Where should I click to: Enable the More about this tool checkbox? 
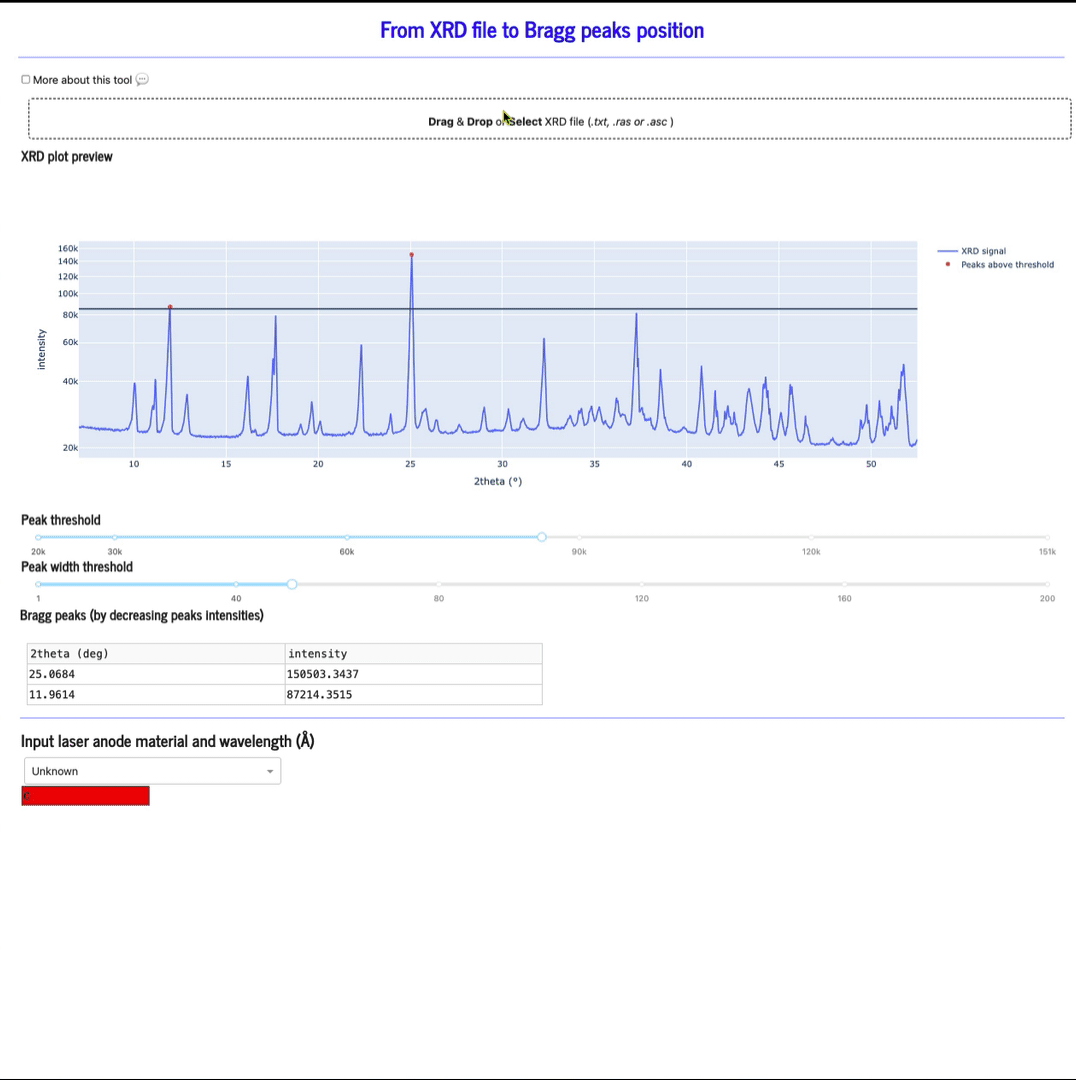pos(26,80)
